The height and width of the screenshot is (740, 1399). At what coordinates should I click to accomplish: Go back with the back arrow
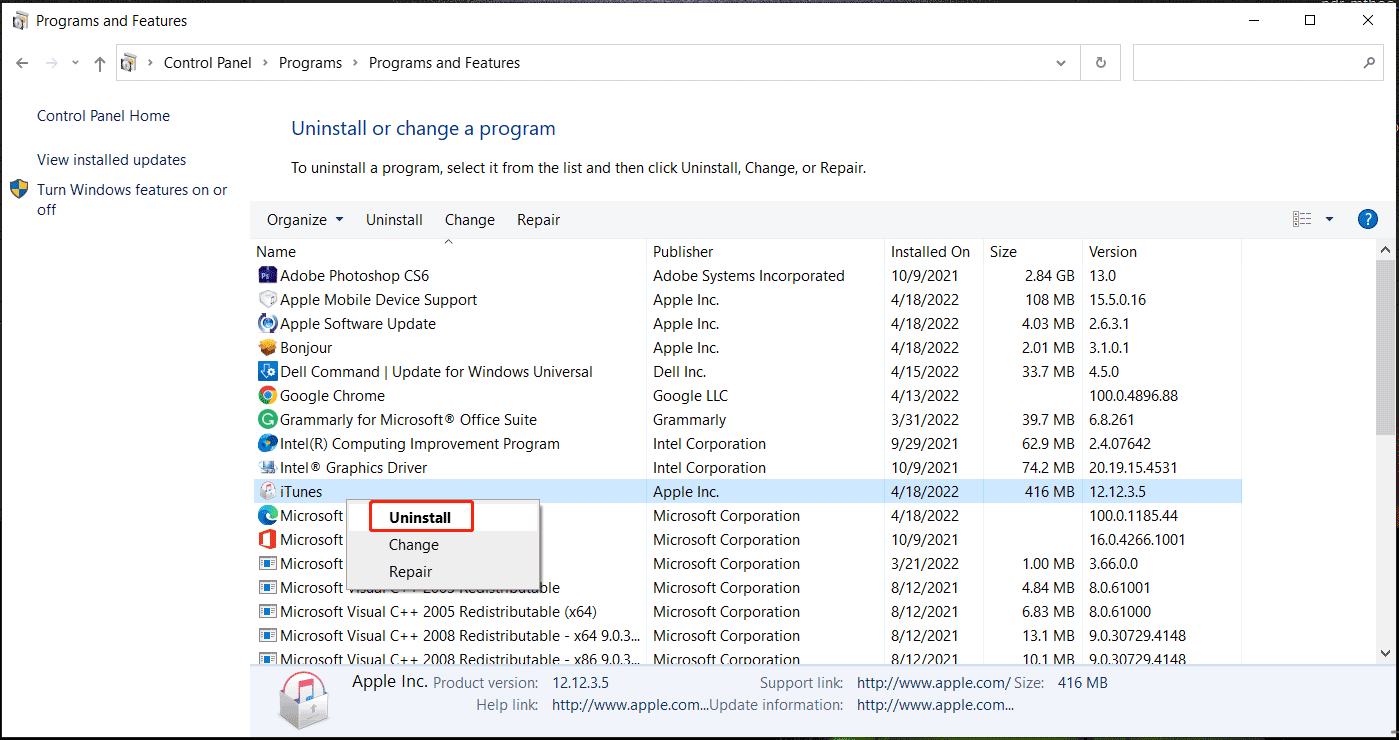22,63
